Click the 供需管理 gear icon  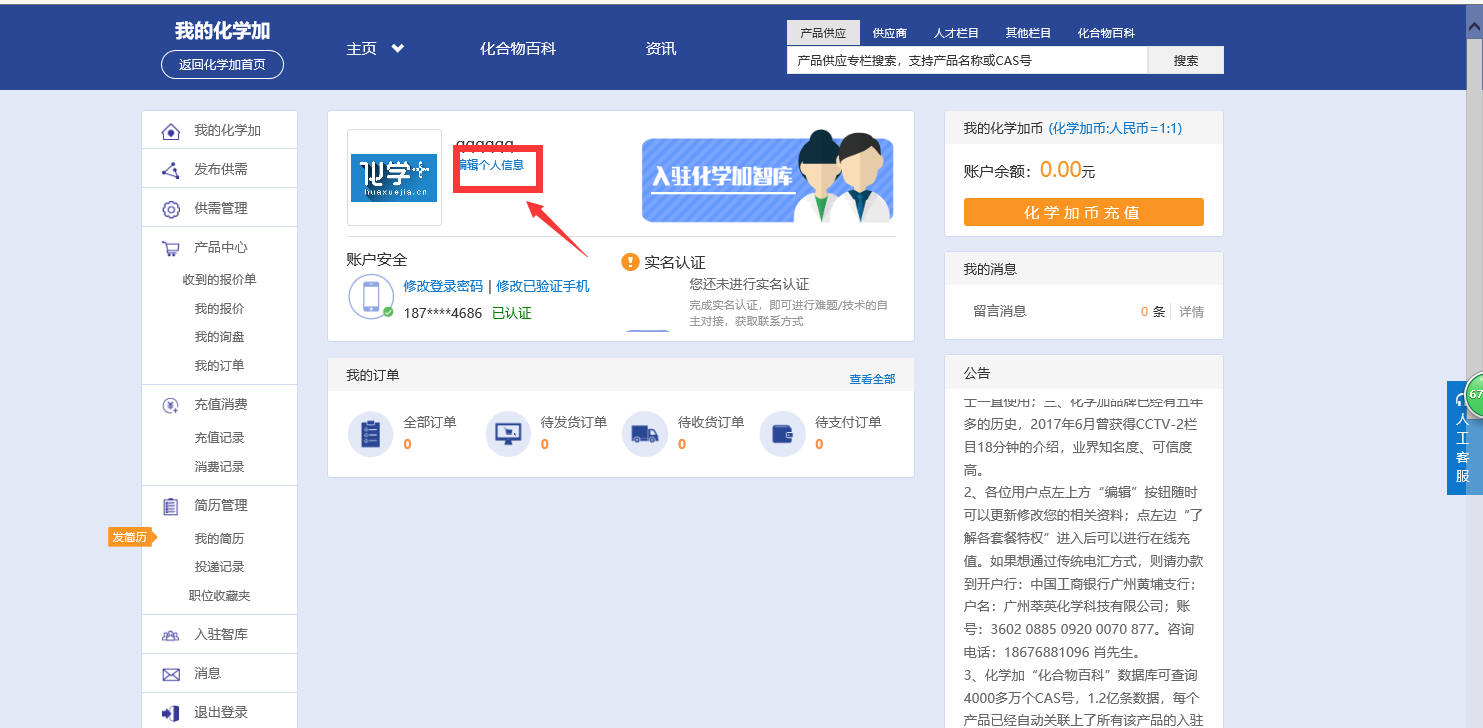click(171, 209)
